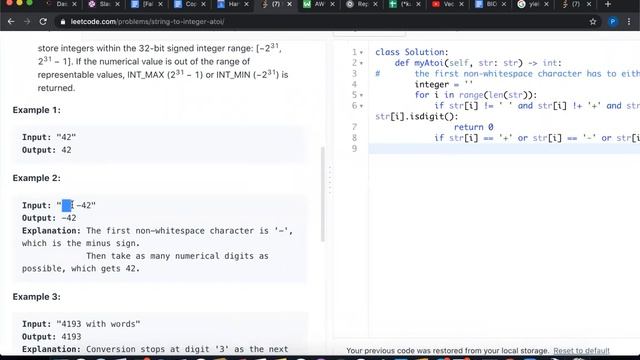Click the 'Example 2:' heading
640x360 pixels.
point(36,178)
